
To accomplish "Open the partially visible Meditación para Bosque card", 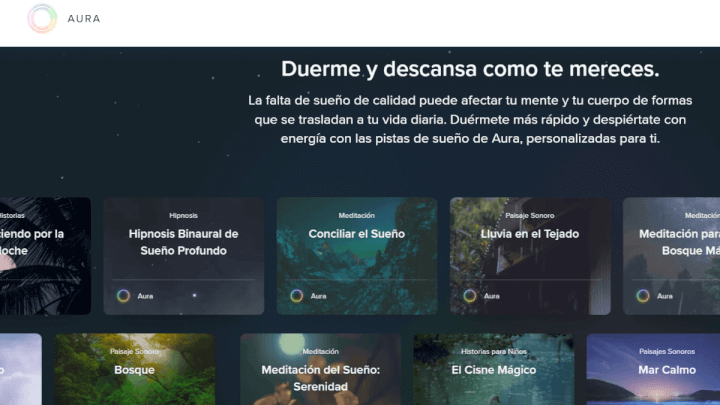I will (671, 256).
